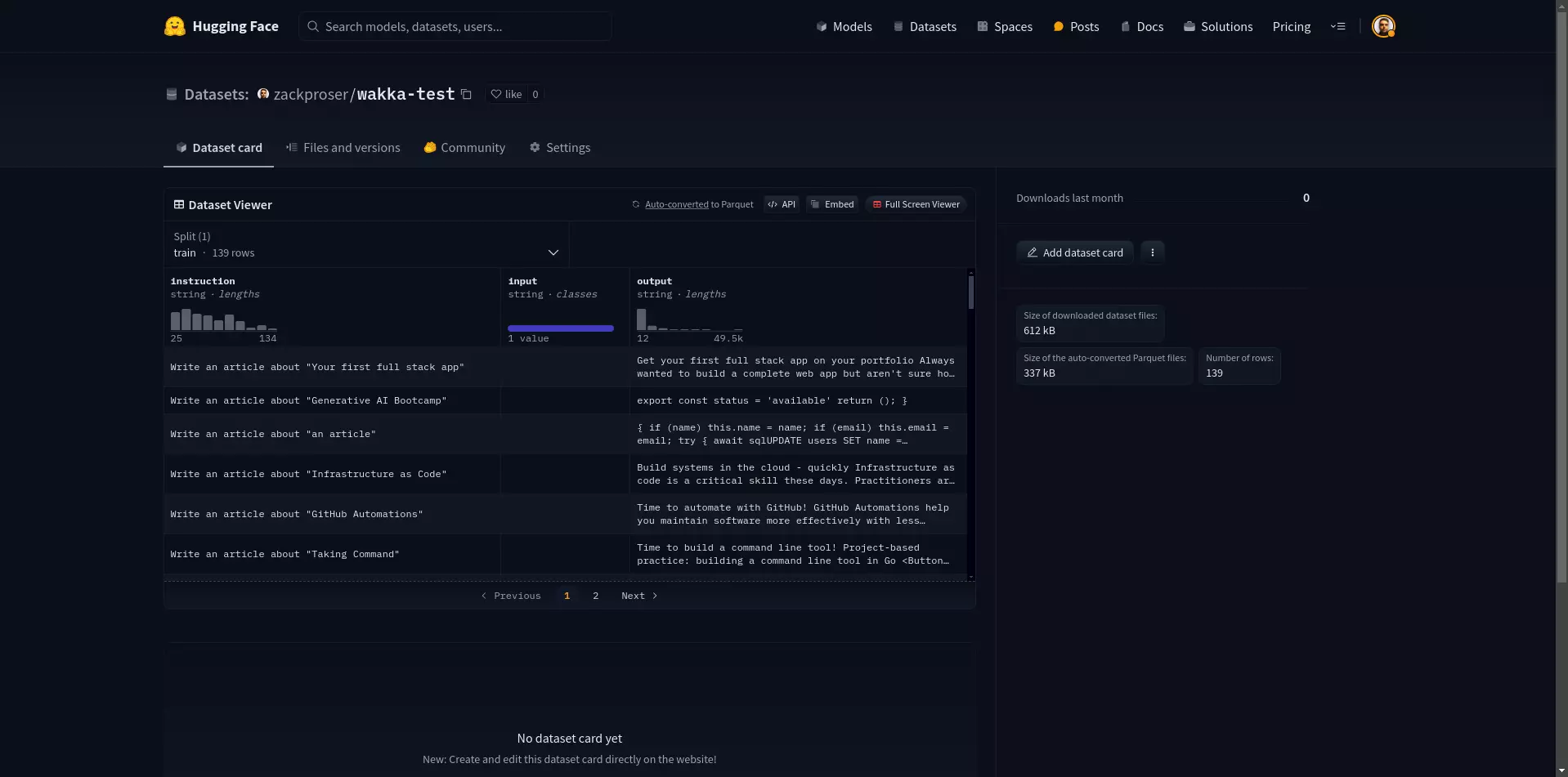1568x777 pixels.
Task: Follow the Auto-converted link
Action: (x=676, y=204)
